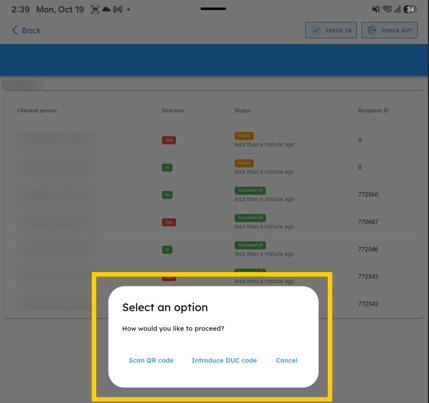Image resolution: width=429 pixels, height=403 pixels.
Task: Tap the Successful badge in the 770687 row
Action: [250, 218]
